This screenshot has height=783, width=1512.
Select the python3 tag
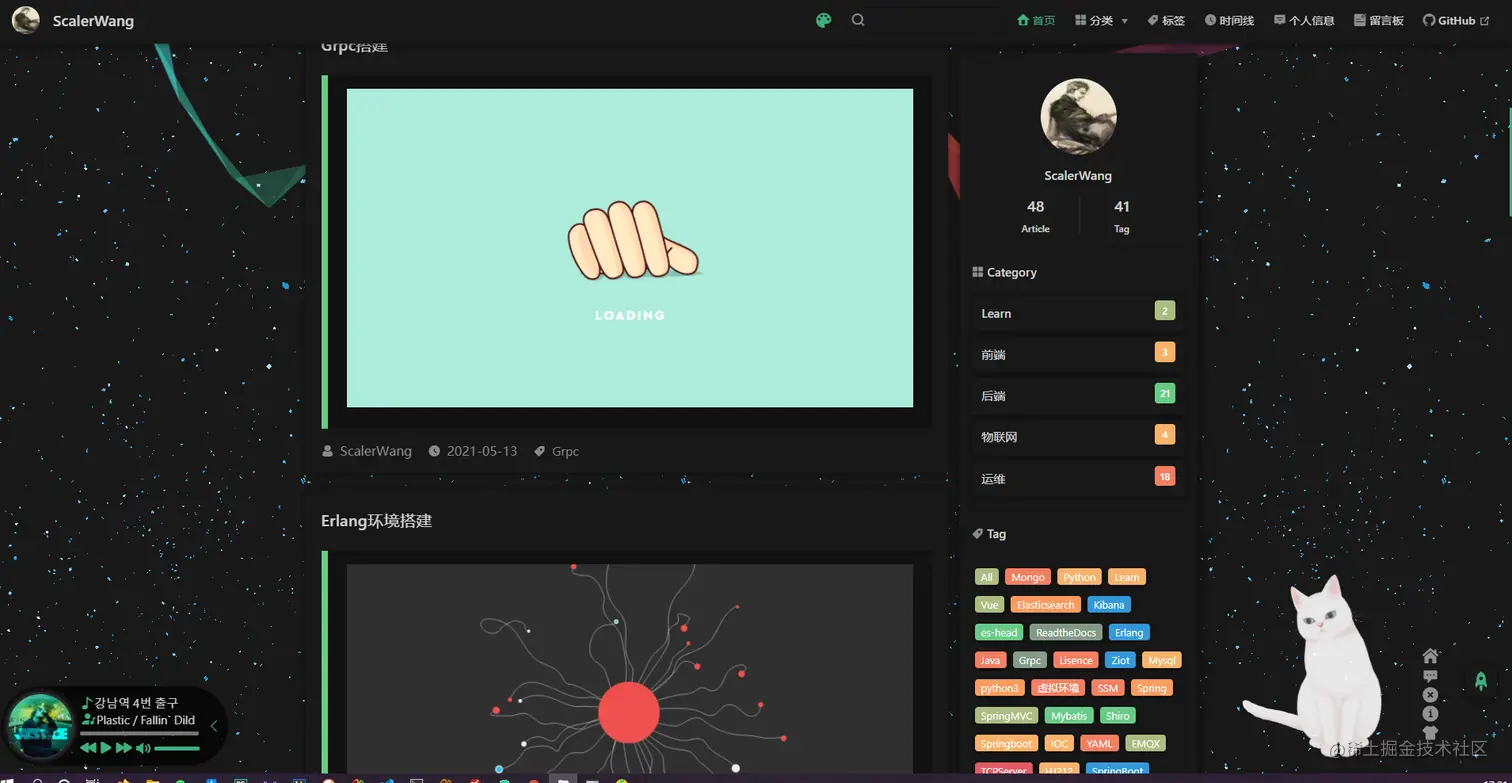tap(1000, 688)
